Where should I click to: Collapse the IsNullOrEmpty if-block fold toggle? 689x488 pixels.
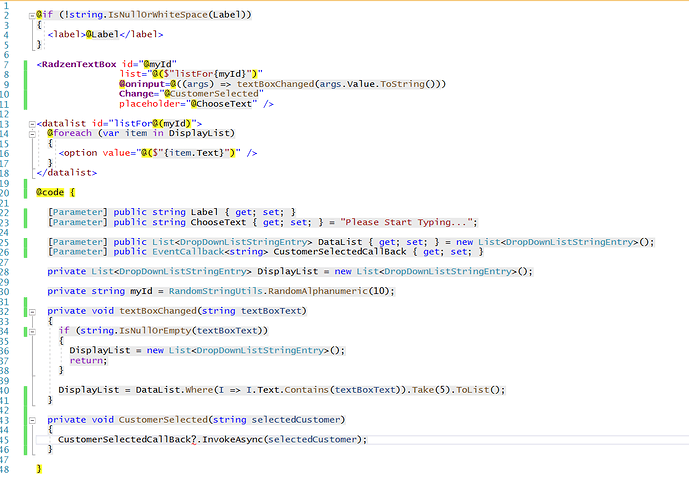click(x=32, y=332)
